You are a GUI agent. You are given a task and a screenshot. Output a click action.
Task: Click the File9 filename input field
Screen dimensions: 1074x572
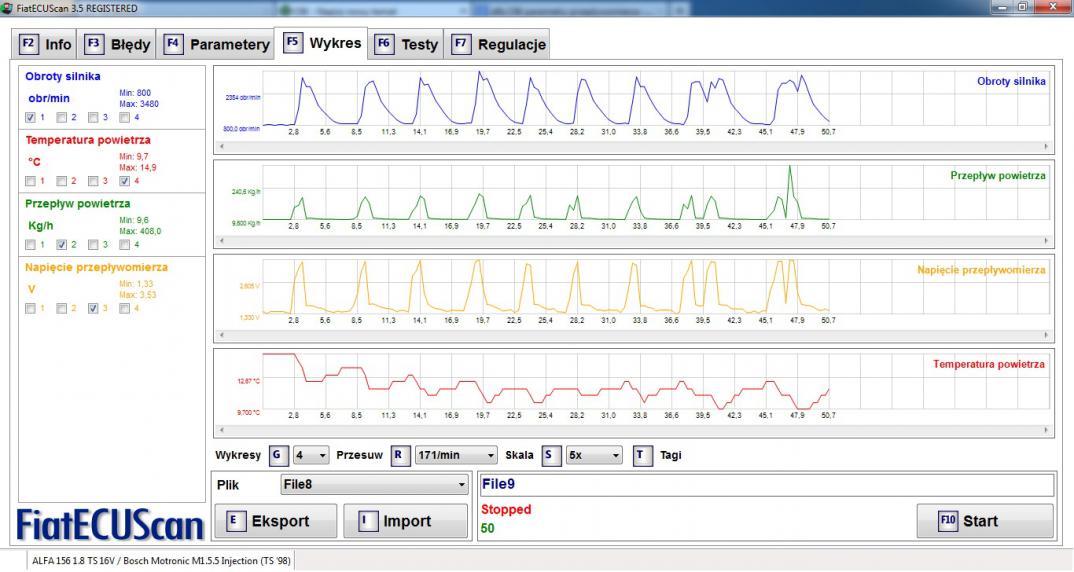point(767,484)
